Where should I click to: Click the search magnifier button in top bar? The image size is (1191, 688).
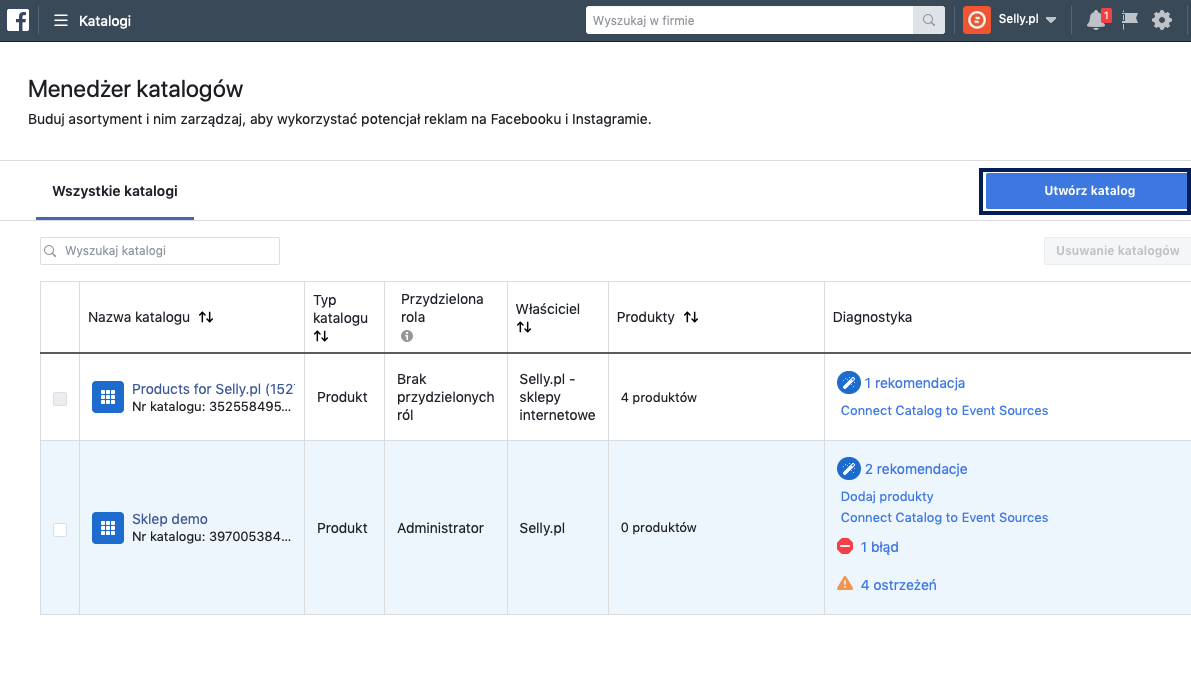click(x=929, y=20)
